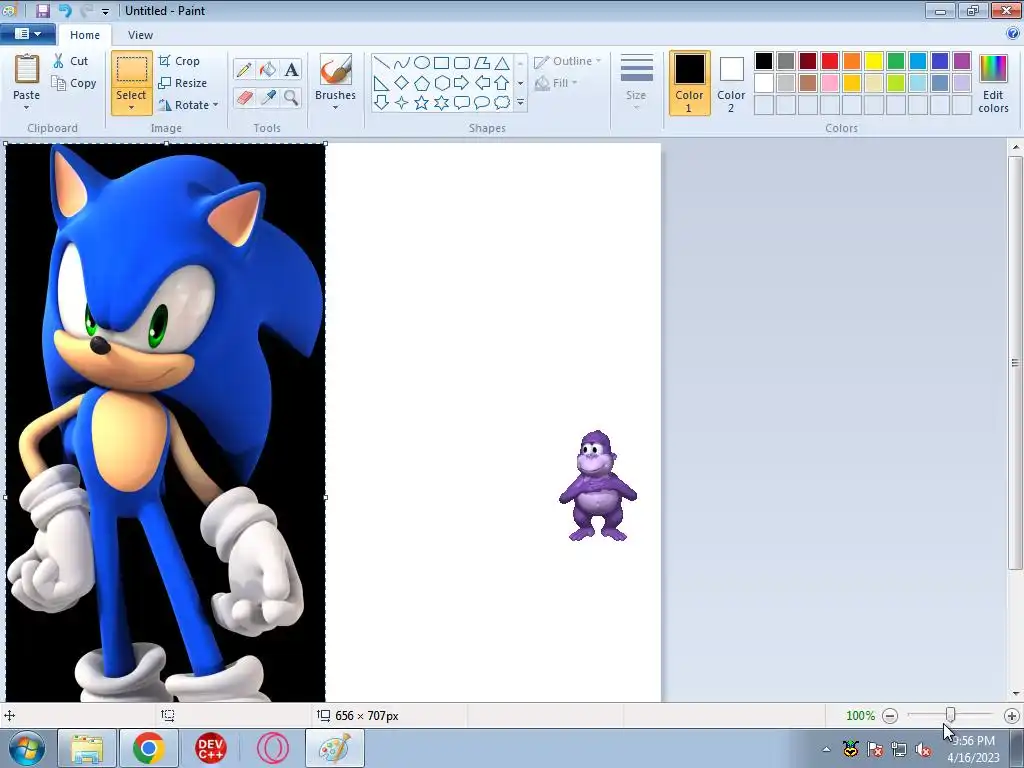Open the Size thickness dropdown

coord(636,81)
